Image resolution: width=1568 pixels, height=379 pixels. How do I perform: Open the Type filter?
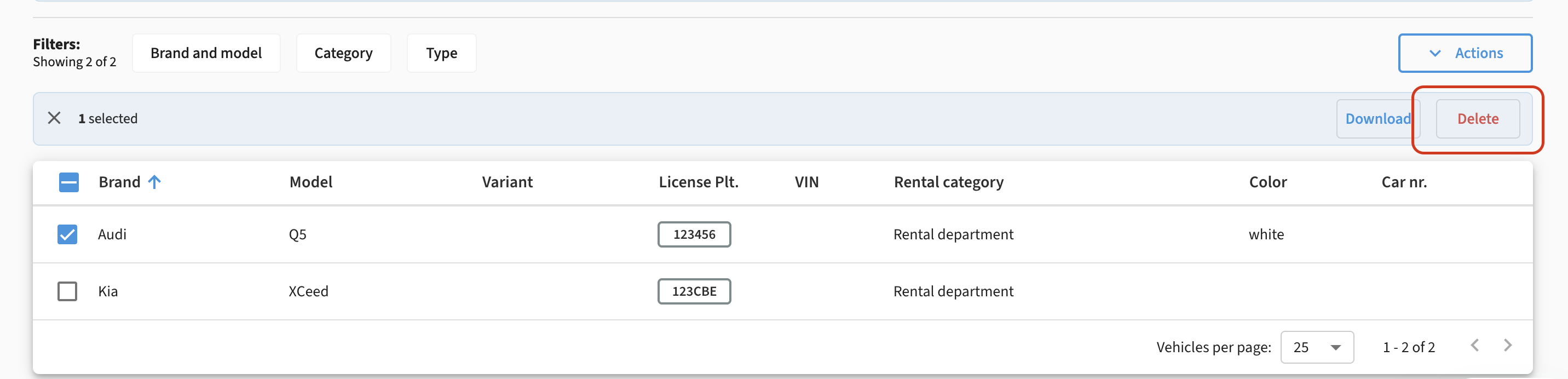441,53
